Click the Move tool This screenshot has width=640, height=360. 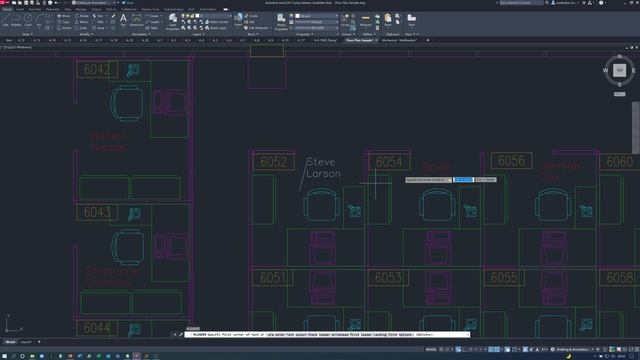click(x=64, y=16)
